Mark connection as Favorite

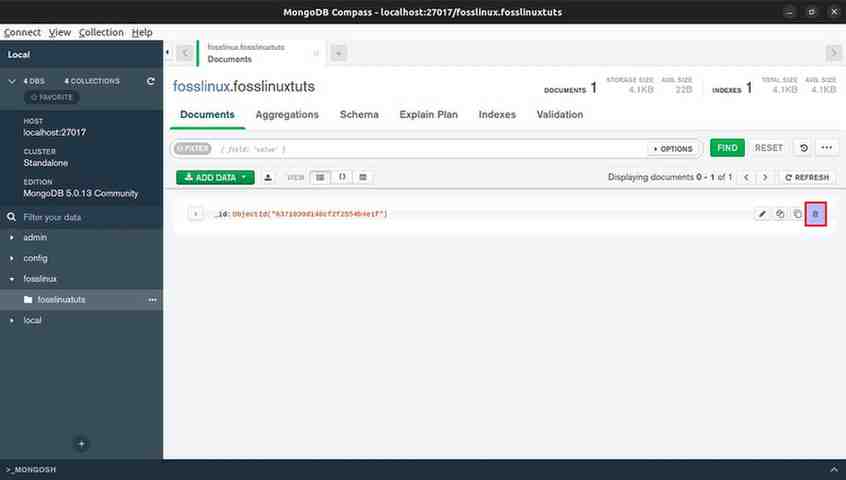click(x=52, y=98)
